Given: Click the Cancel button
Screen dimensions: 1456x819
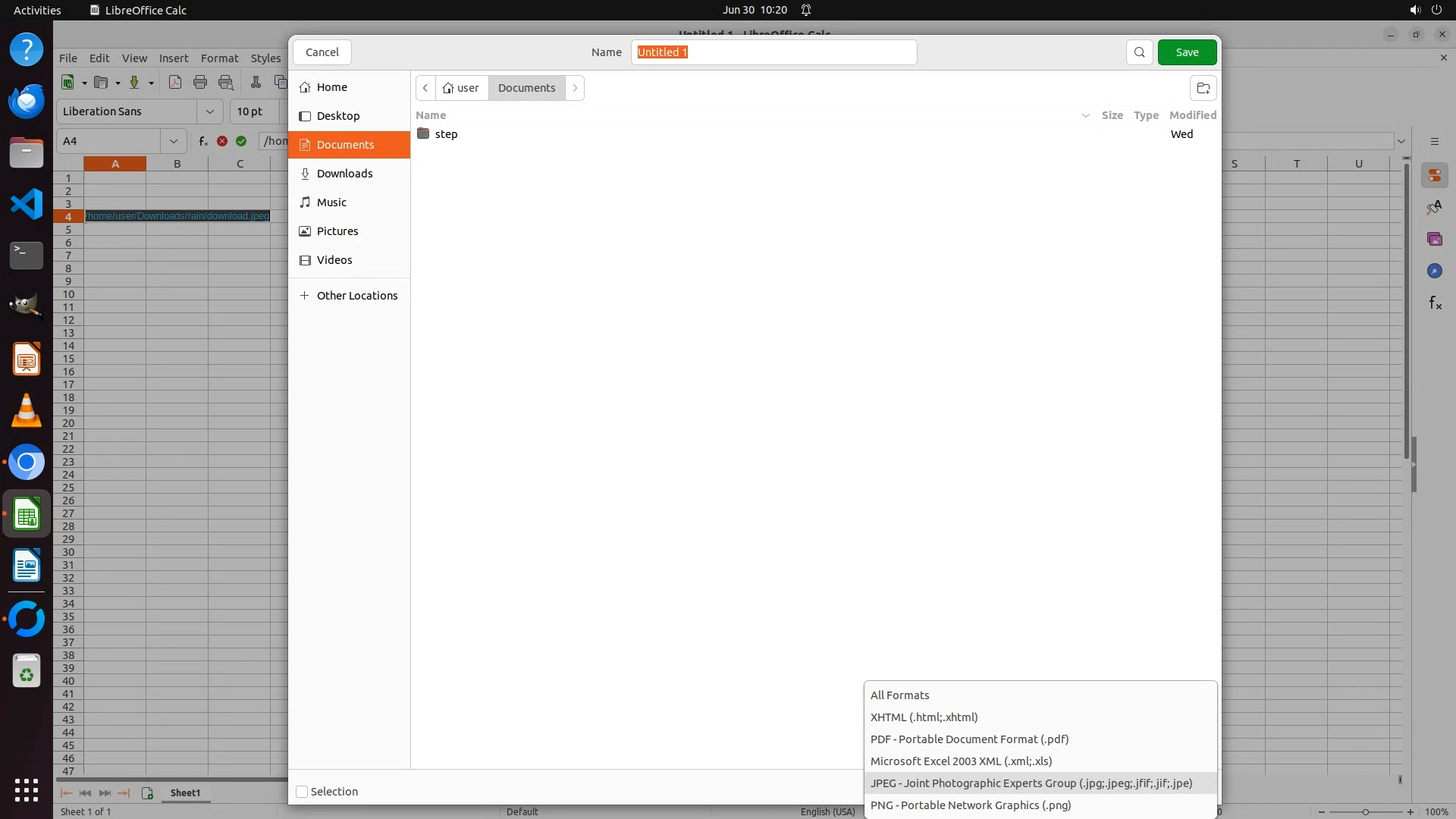Looking at the screenshot, I should click(322, 52).
